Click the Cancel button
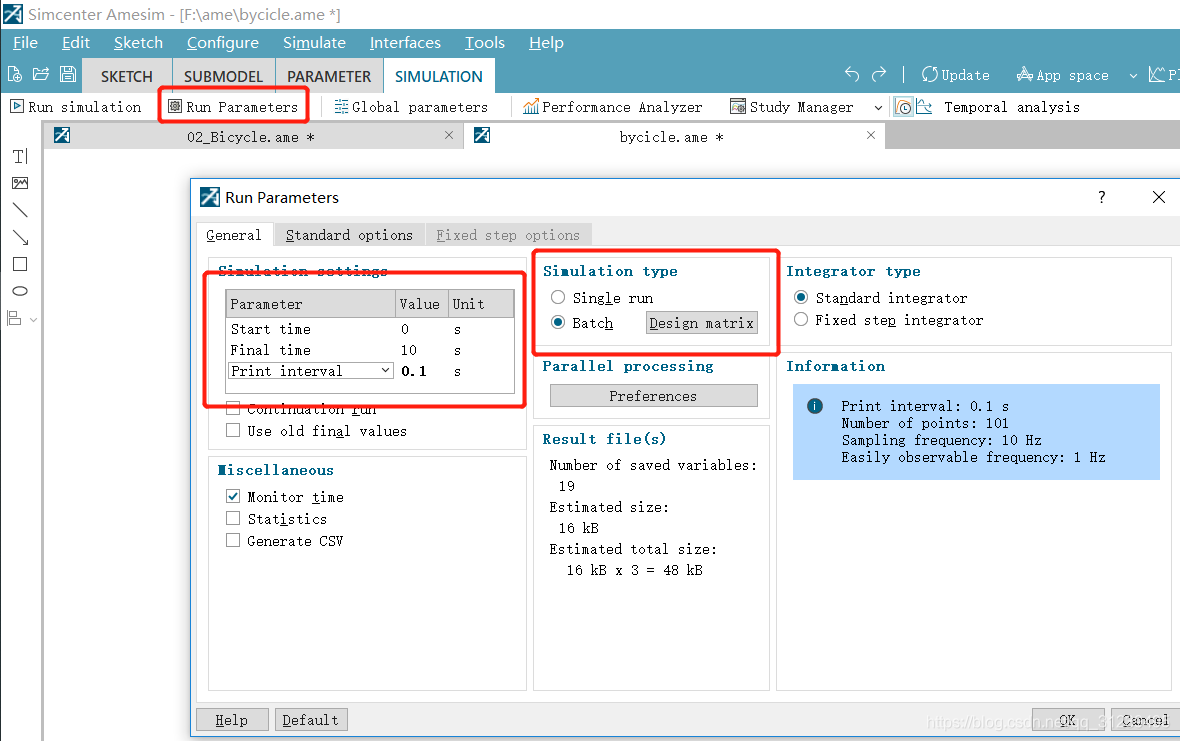Screen dimensions: 1180x741 pos(1145,720)
